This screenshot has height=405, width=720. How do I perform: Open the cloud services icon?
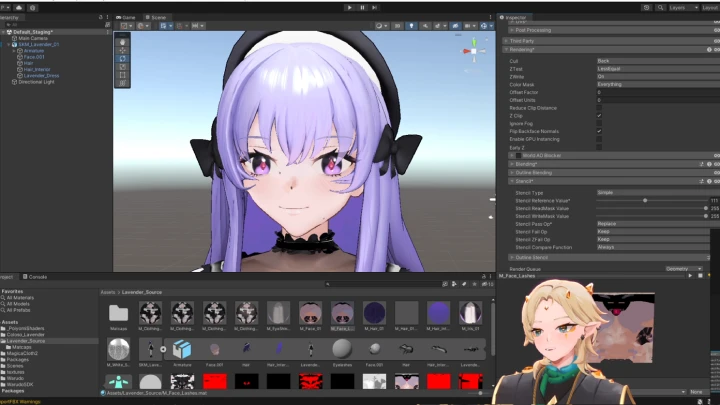pos(19,7)
